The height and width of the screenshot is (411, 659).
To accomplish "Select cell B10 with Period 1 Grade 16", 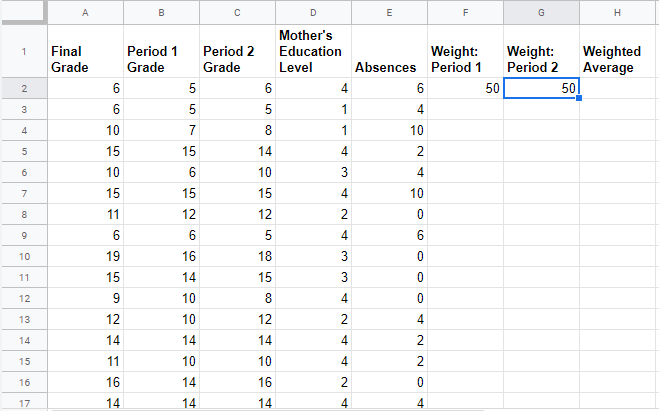I will point(161,256).
